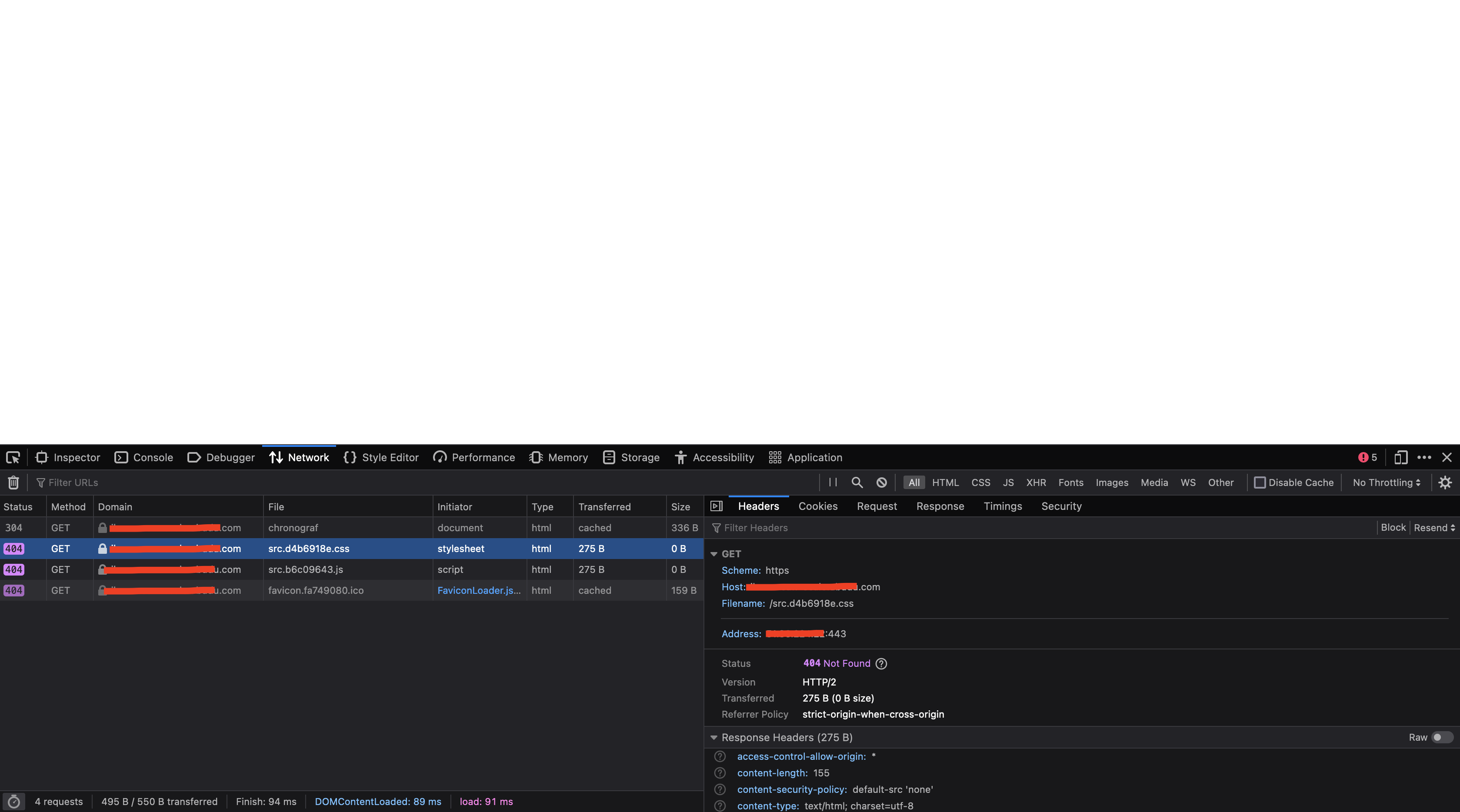Image resolution: width=1460 pixels, height=812 pixels.
Task: Click the element picker icon
Action: (13, 457)
